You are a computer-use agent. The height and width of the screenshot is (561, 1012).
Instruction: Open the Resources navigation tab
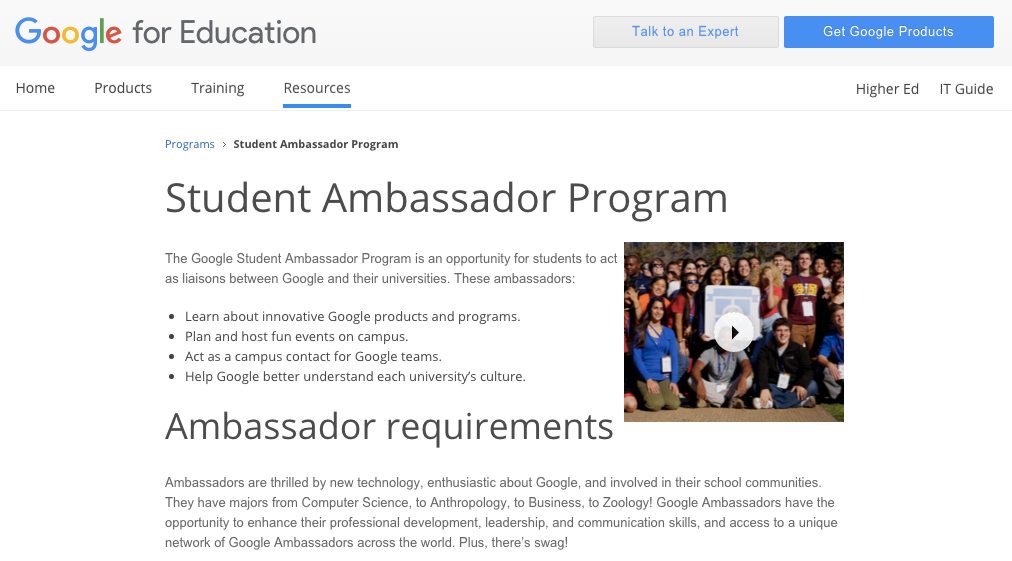317,88
